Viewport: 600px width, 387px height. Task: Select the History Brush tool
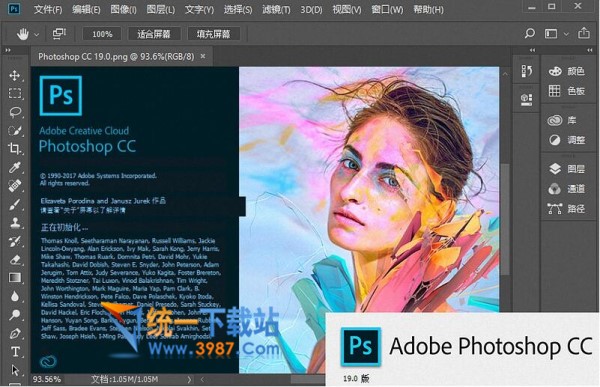click(x=15, y=241)
